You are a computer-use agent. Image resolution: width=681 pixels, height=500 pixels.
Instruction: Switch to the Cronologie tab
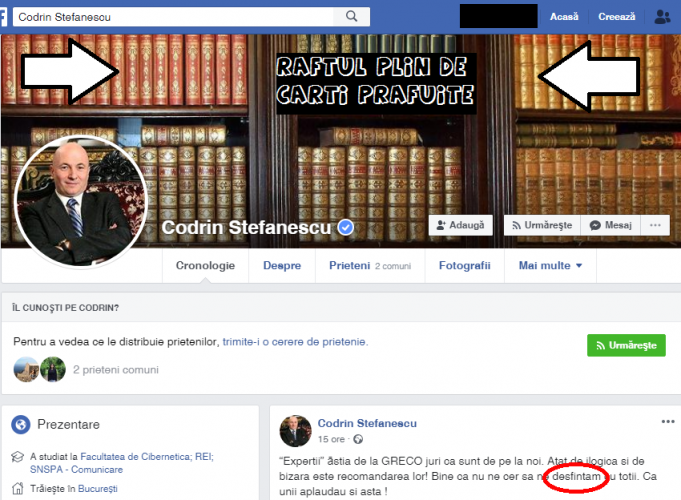click(205, 265)
